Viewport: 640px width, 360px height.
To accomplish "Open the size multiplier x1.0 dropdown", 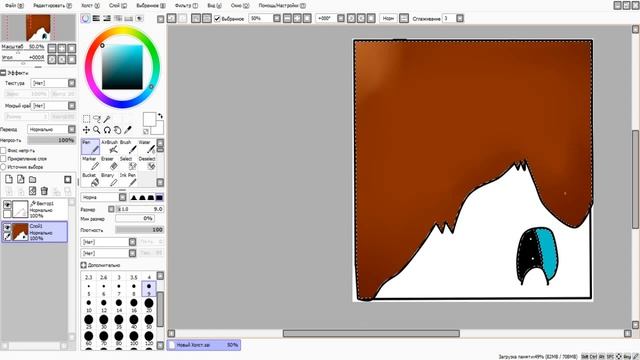I will click(111, 209).
